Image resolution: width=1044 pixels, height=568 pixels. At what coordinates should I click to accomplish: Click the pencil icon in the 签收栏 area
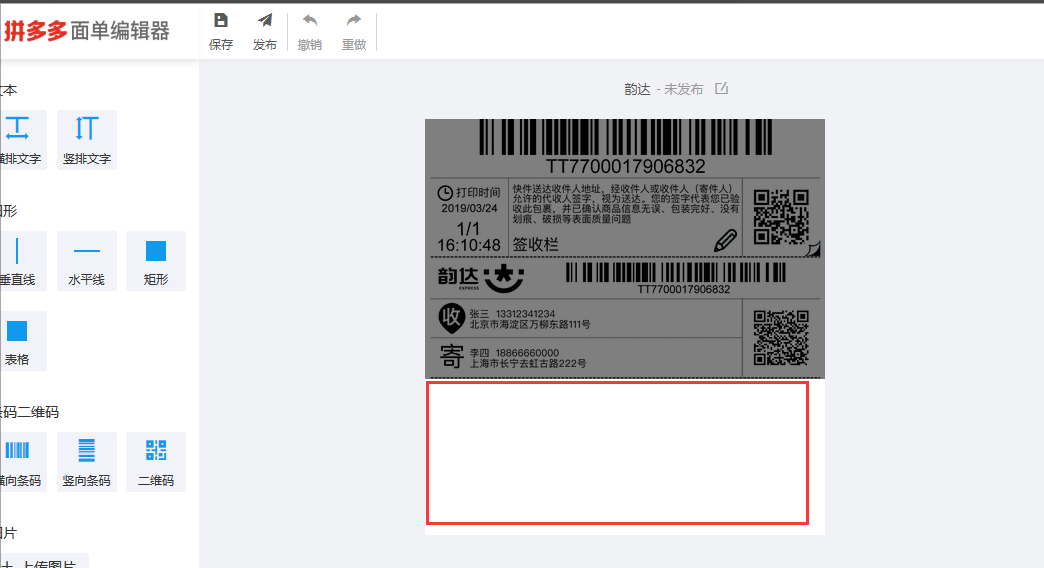(725, 240)
